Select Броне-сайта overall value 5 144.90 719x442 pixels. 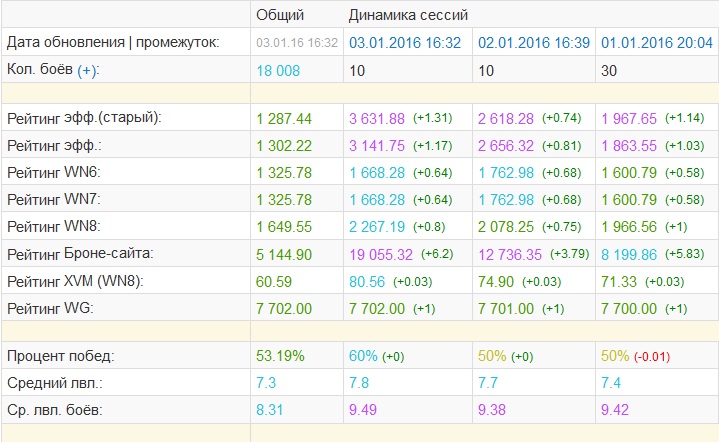click(284, 254)
